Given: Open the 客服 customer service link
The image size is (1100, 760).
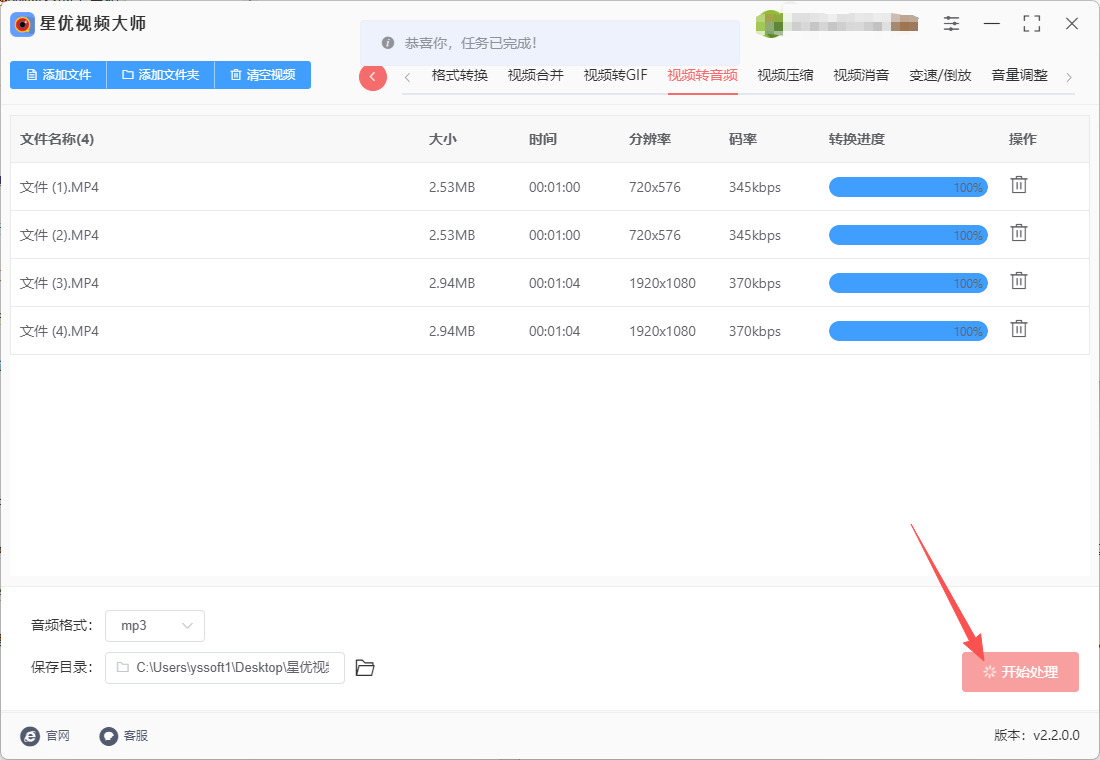Looking at the screenshot, I should click(x=123, y=735).
